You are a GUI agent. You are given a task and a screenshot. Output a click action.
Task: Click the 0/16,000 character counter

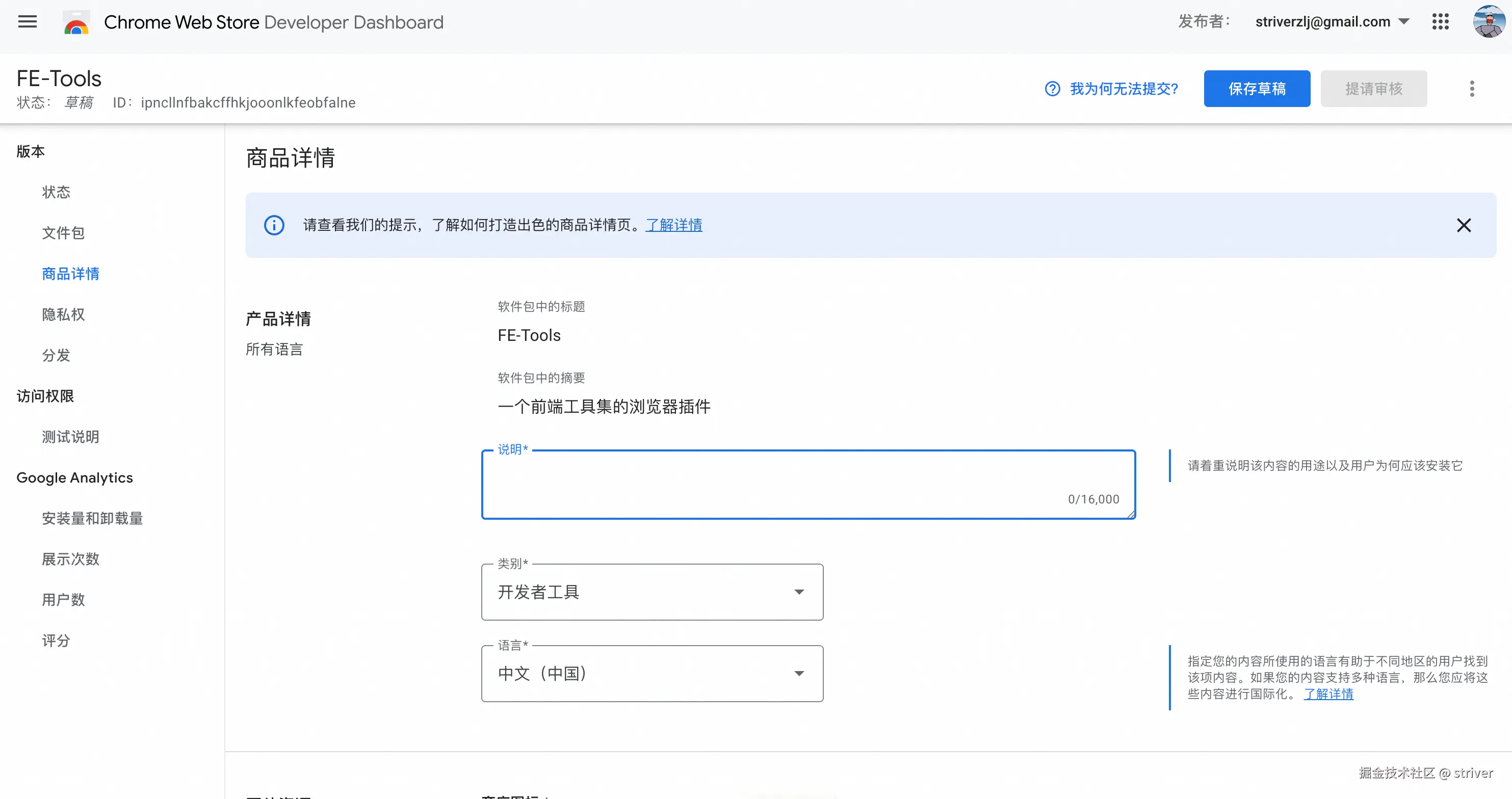pyautogui.click(x=1093, y=499)
